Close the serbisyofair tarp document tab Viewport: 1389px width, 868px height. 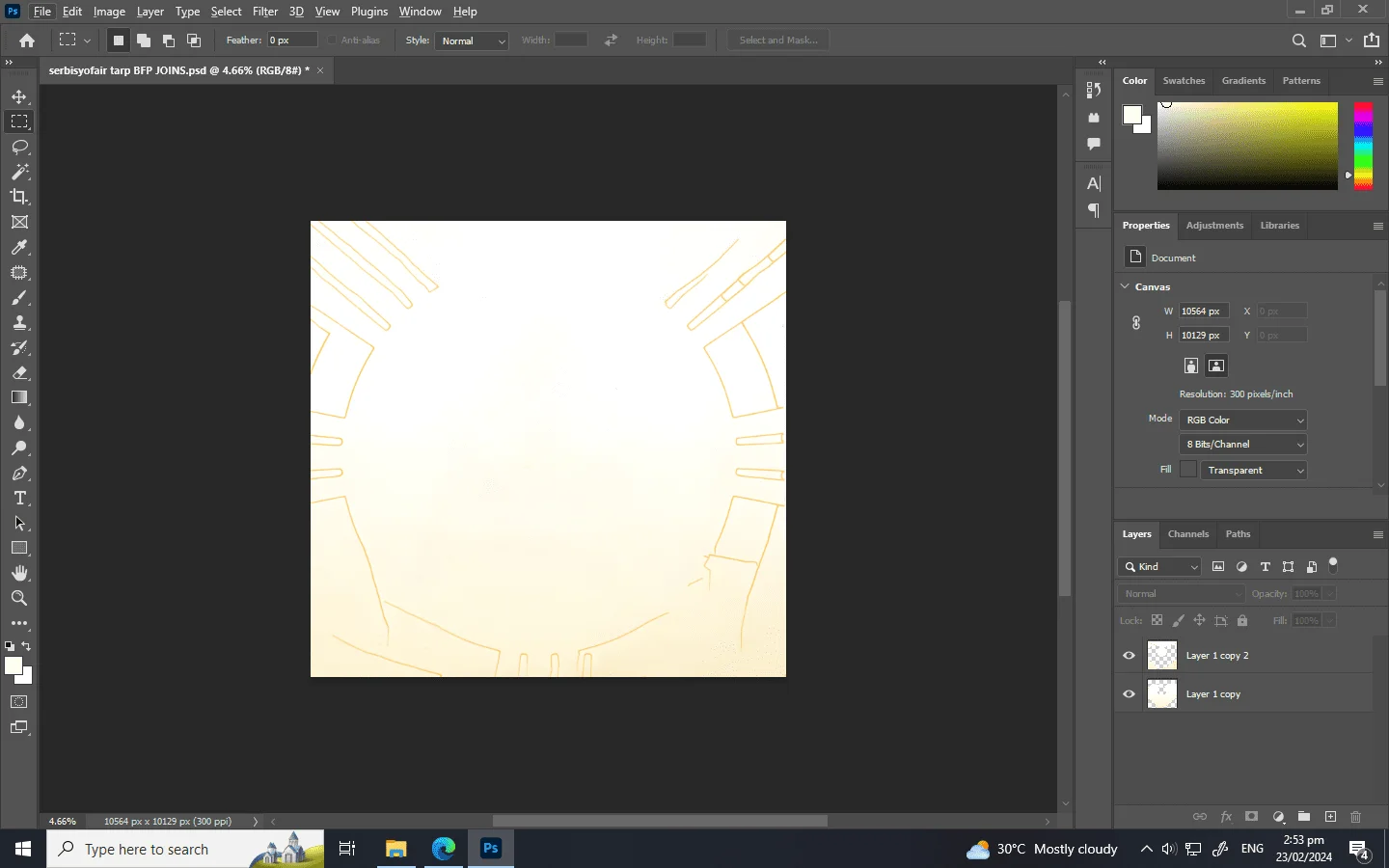coord(320,70)
